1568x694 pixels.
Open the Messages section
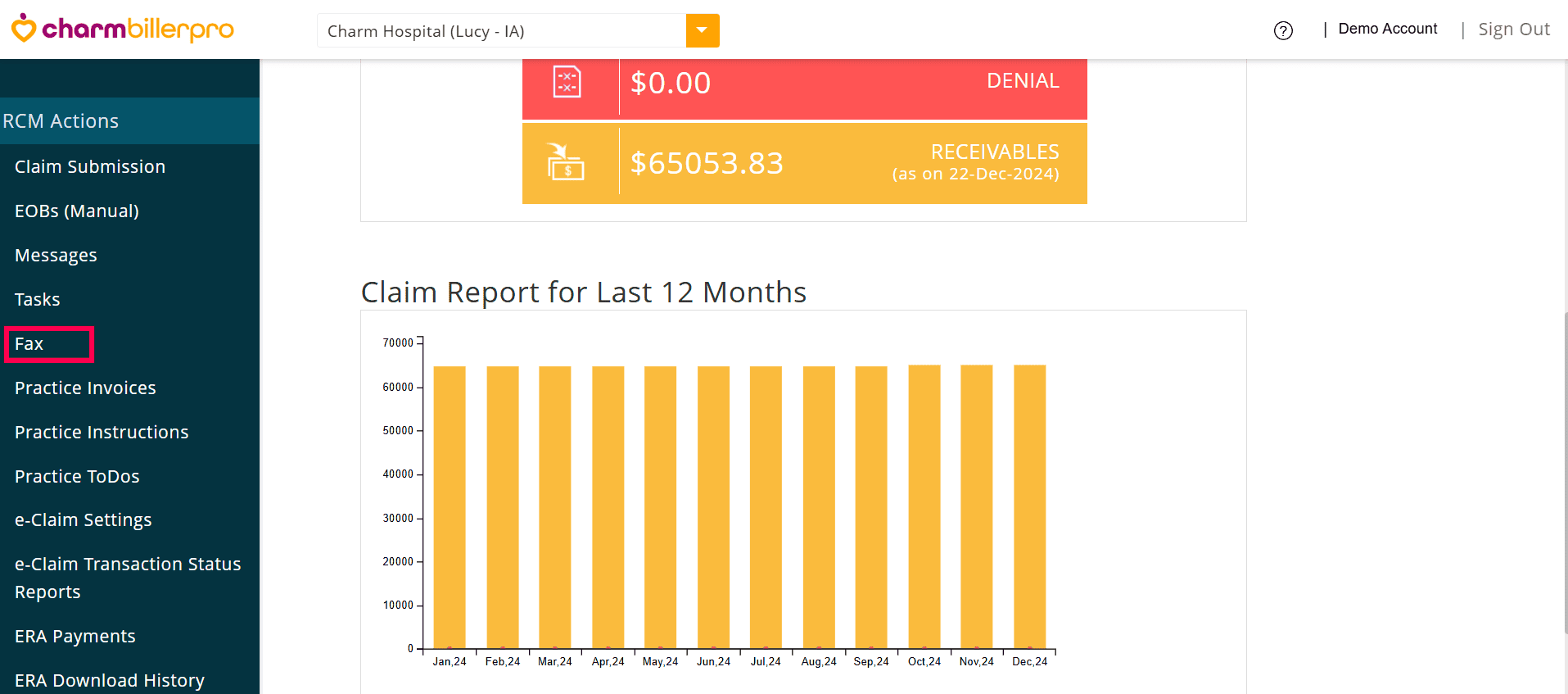(56, 255)
